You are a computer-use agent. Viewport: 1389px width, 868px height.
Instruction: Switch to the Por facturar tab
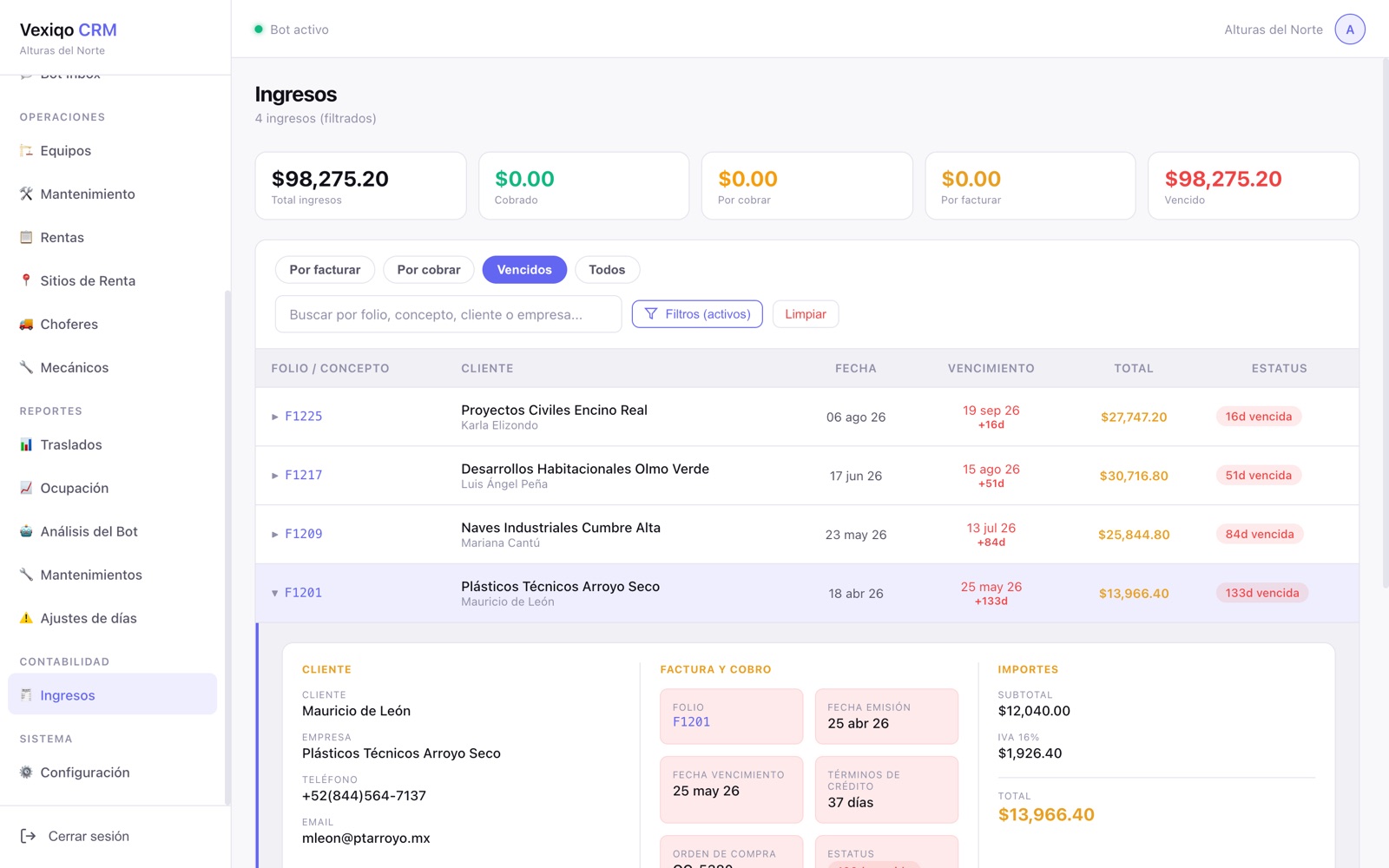pos(325,270)
